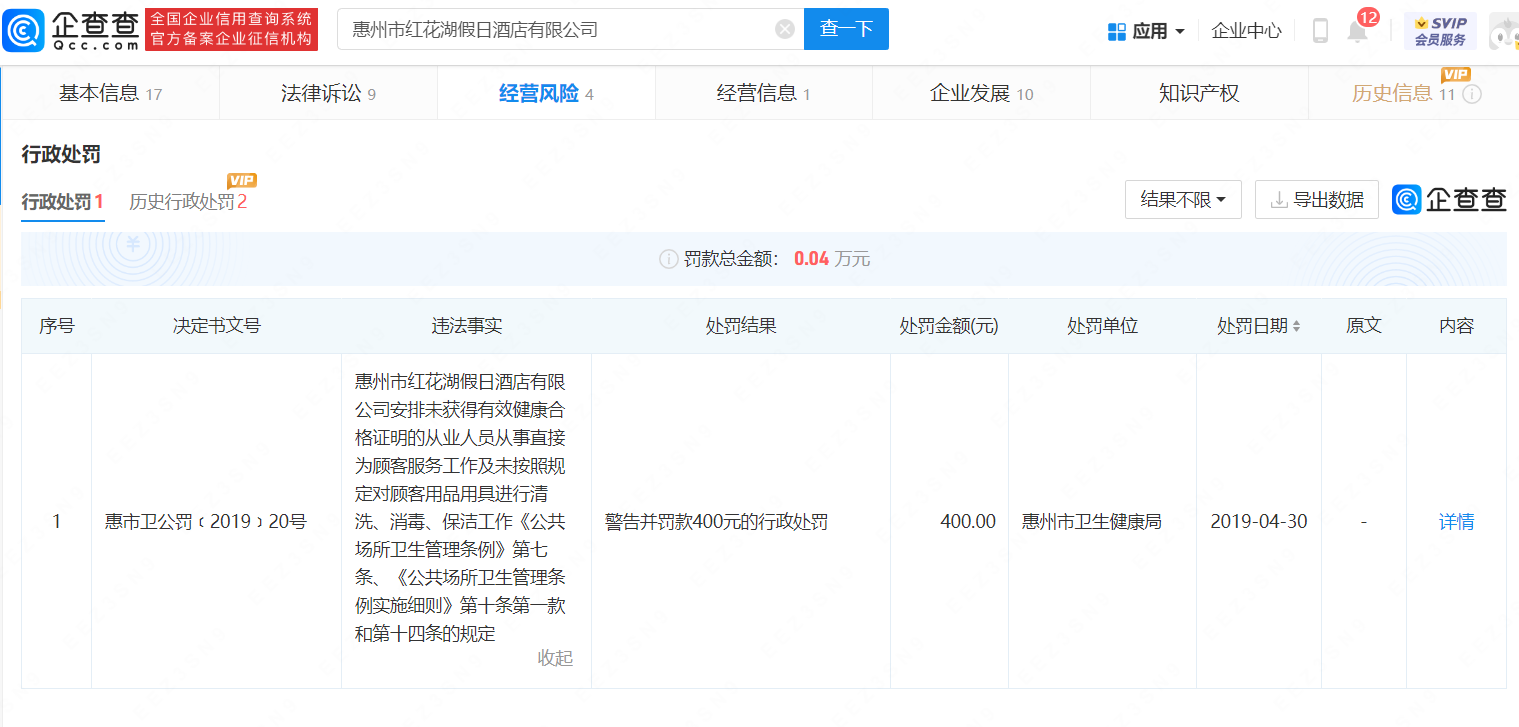Click the user avatar icon
This screenshot has height=727, width=1519.
(x=1503, y=31)
